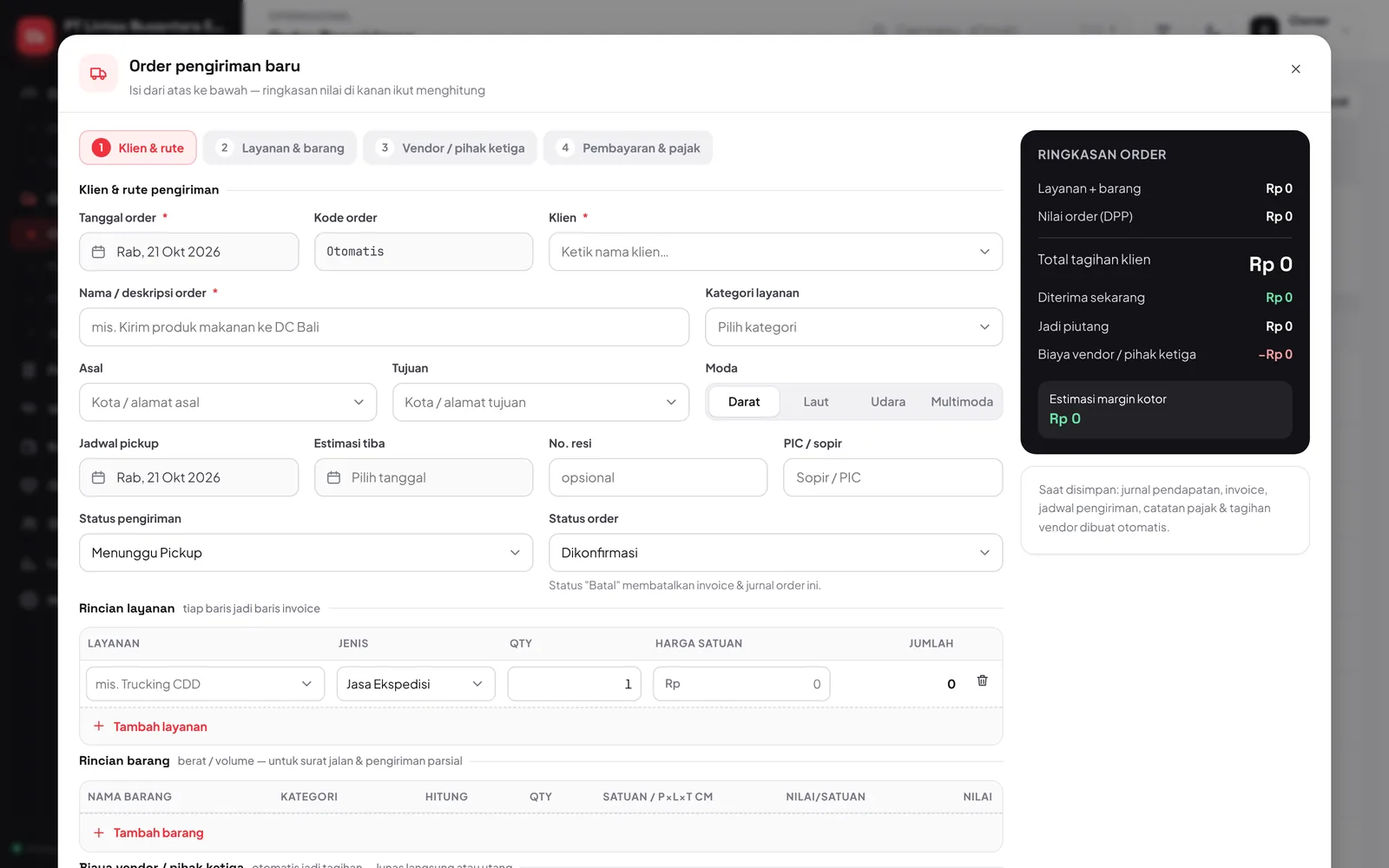Click calendar icon in Jadwal pickup field
The height and width of the screenshot is (868, 1389).
pos(99,477)
